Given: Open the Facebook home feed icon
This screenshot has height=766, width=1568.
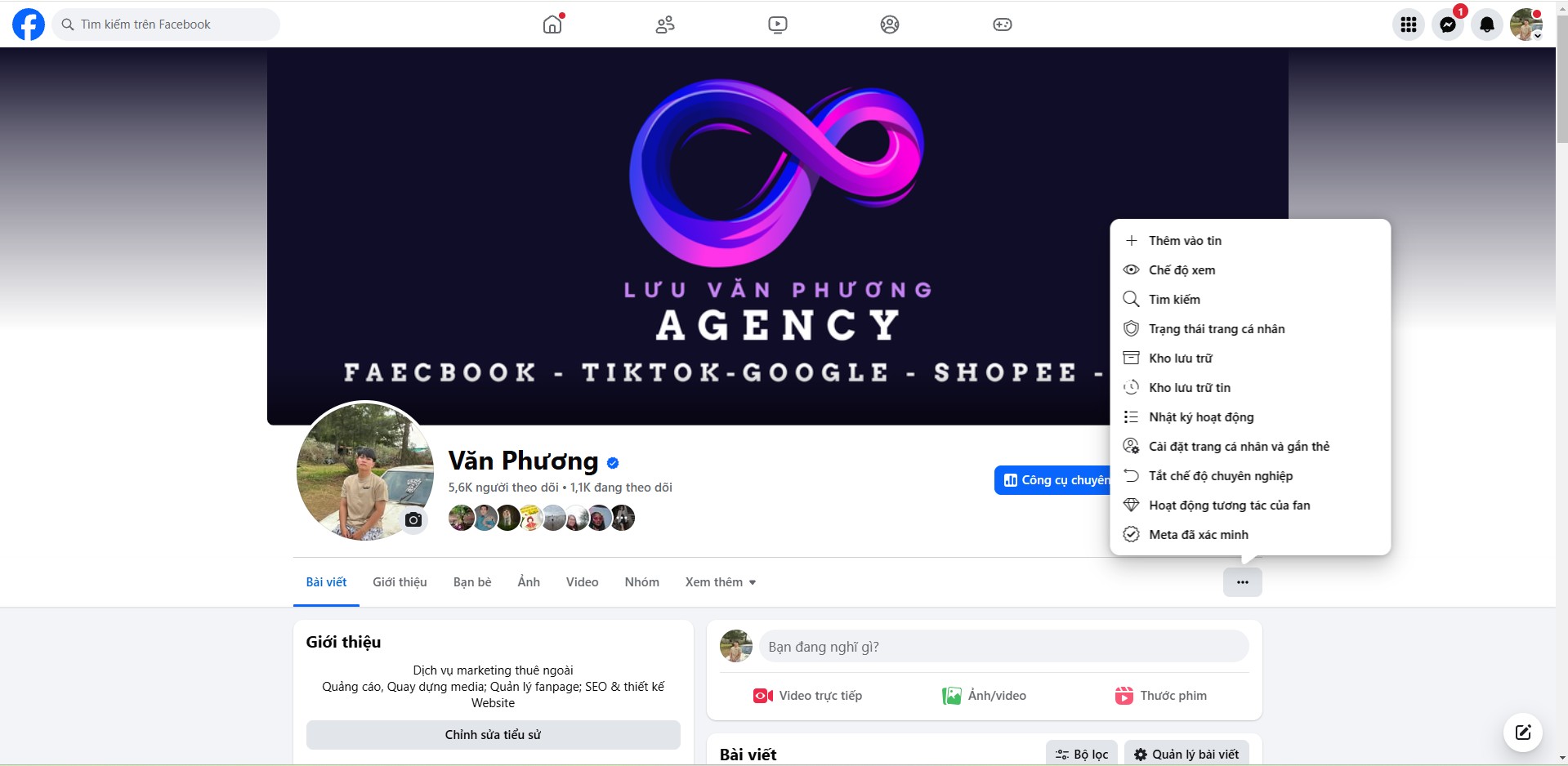Looking at the screenshot, I should [x=553, y=24].
